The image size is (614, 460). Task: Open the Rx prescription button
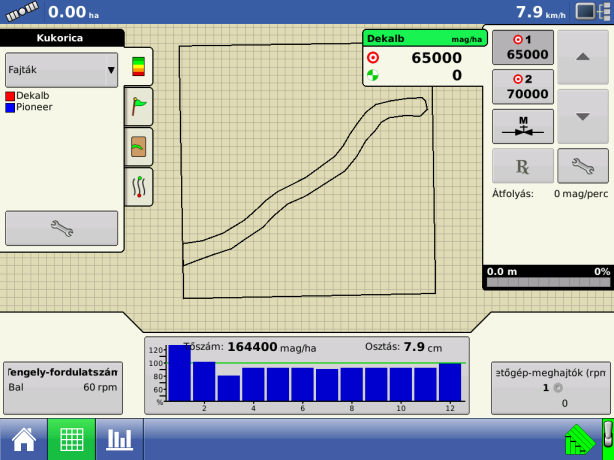click(x=523, y=166)
